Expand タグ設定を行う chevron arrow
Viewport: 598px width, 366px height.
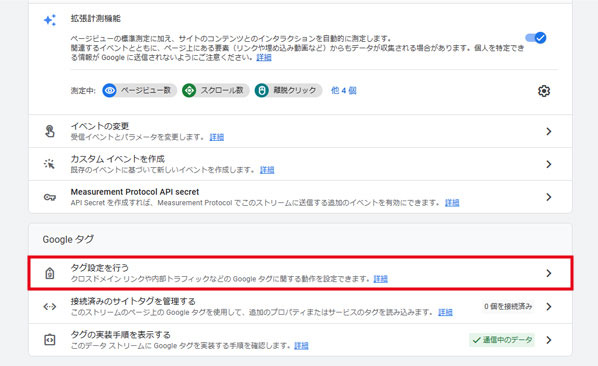point(548,273)
